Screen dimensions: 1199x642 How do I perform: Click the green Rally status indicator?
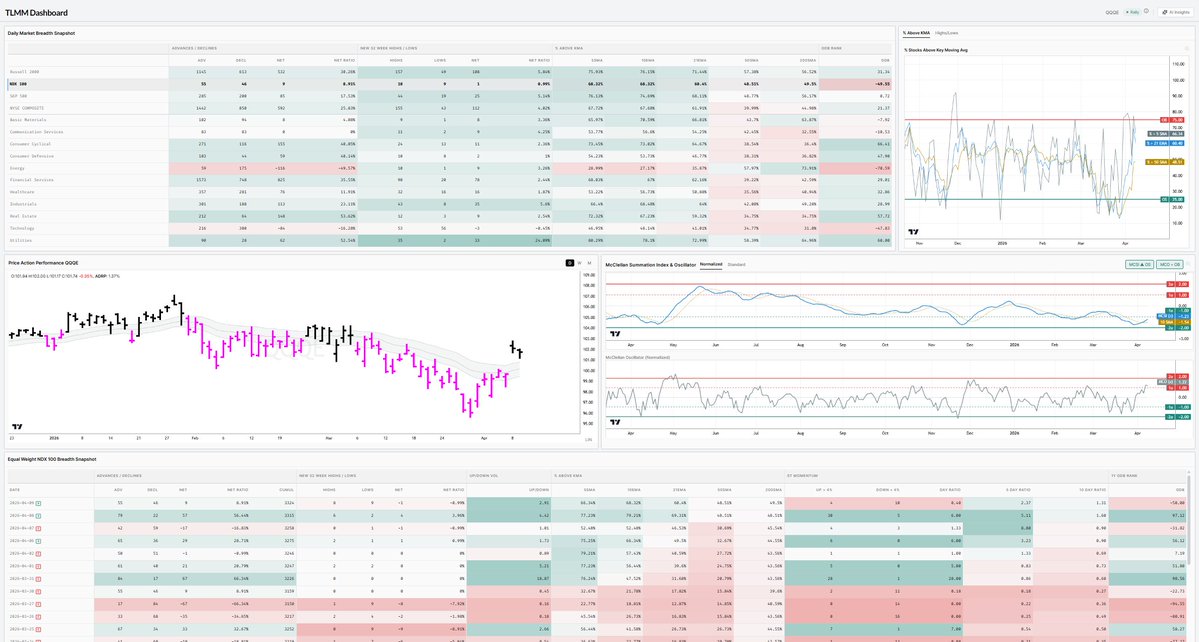coord(1133,11)
